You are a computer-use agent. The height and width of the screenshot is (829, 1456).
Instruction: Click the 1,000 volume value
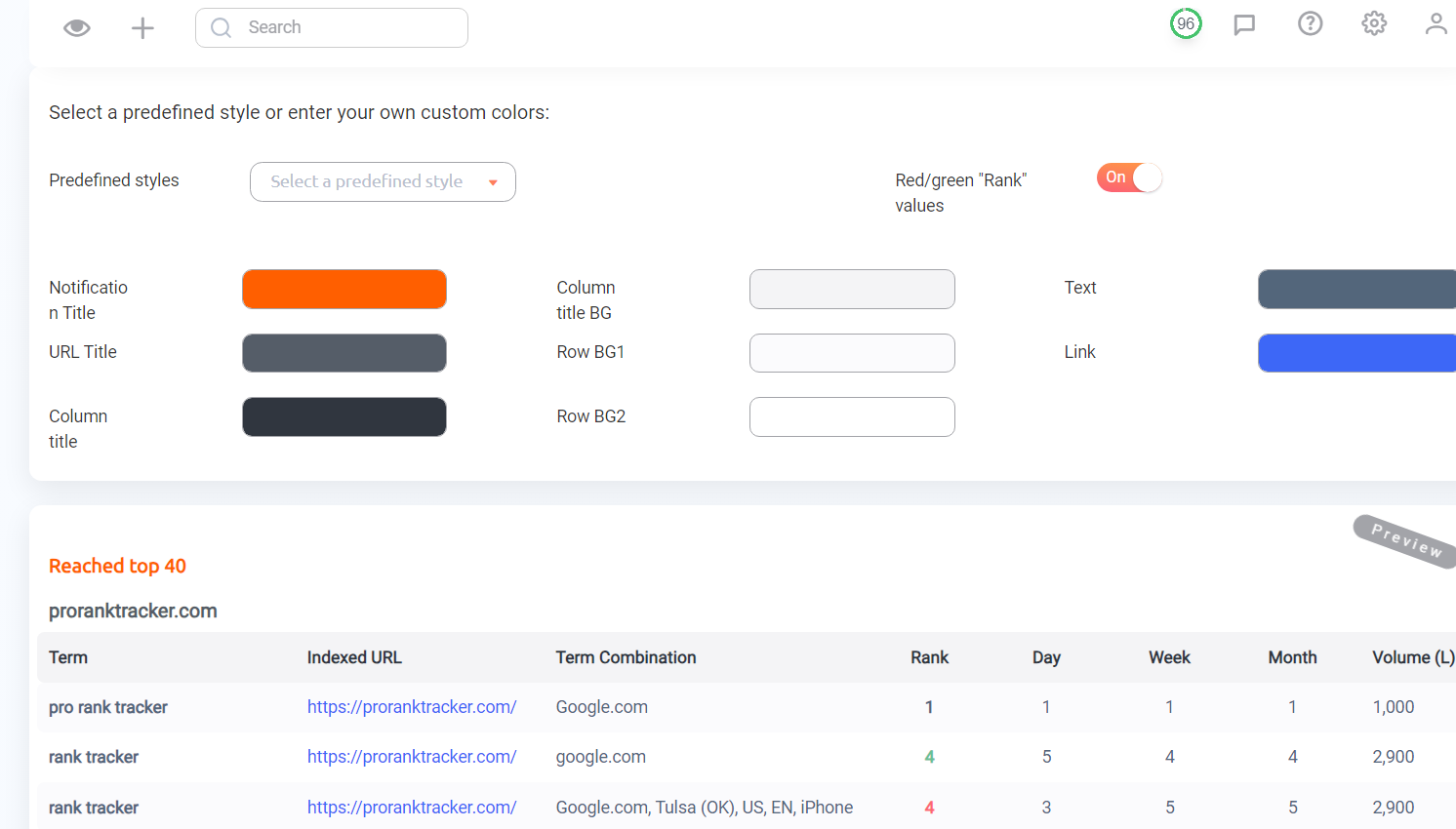click(x=1394, y=707)
